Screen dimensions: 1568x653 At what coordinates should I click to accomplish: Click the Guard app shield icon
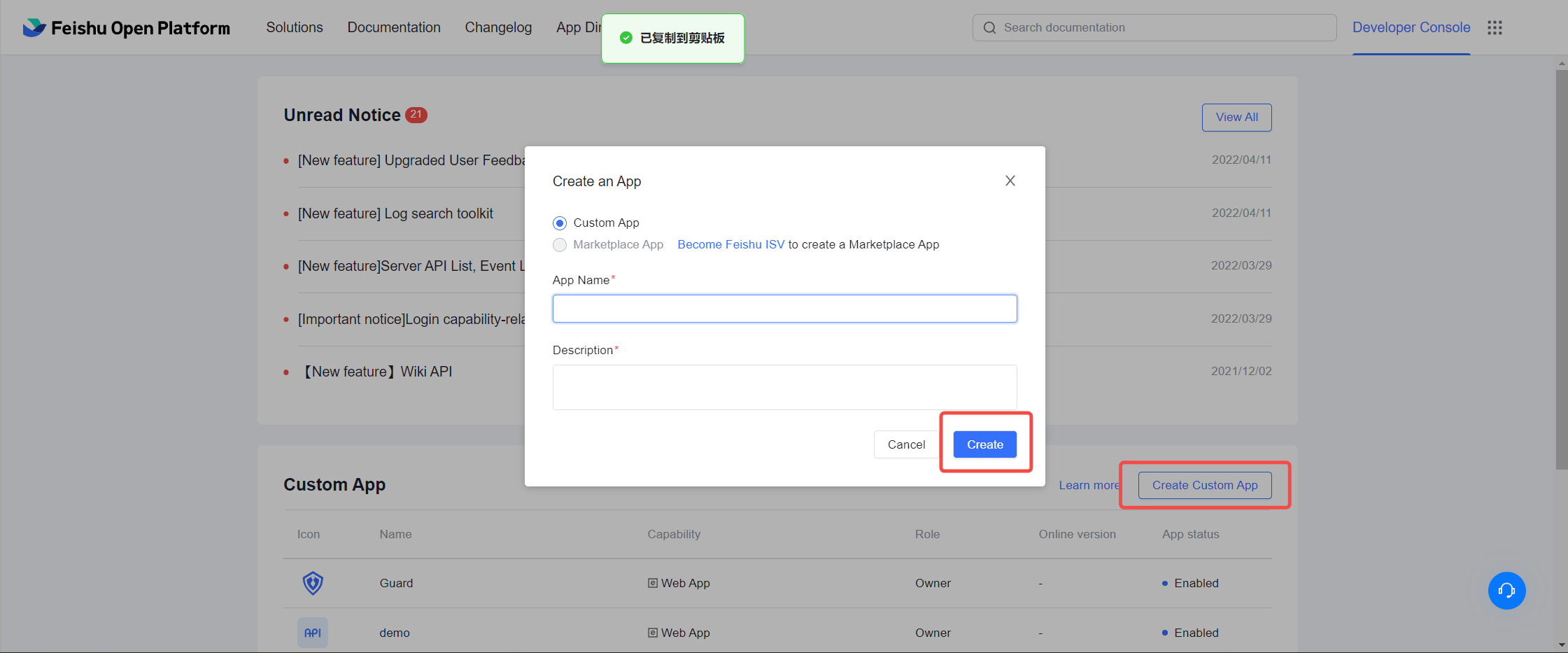tap(312, 582)
